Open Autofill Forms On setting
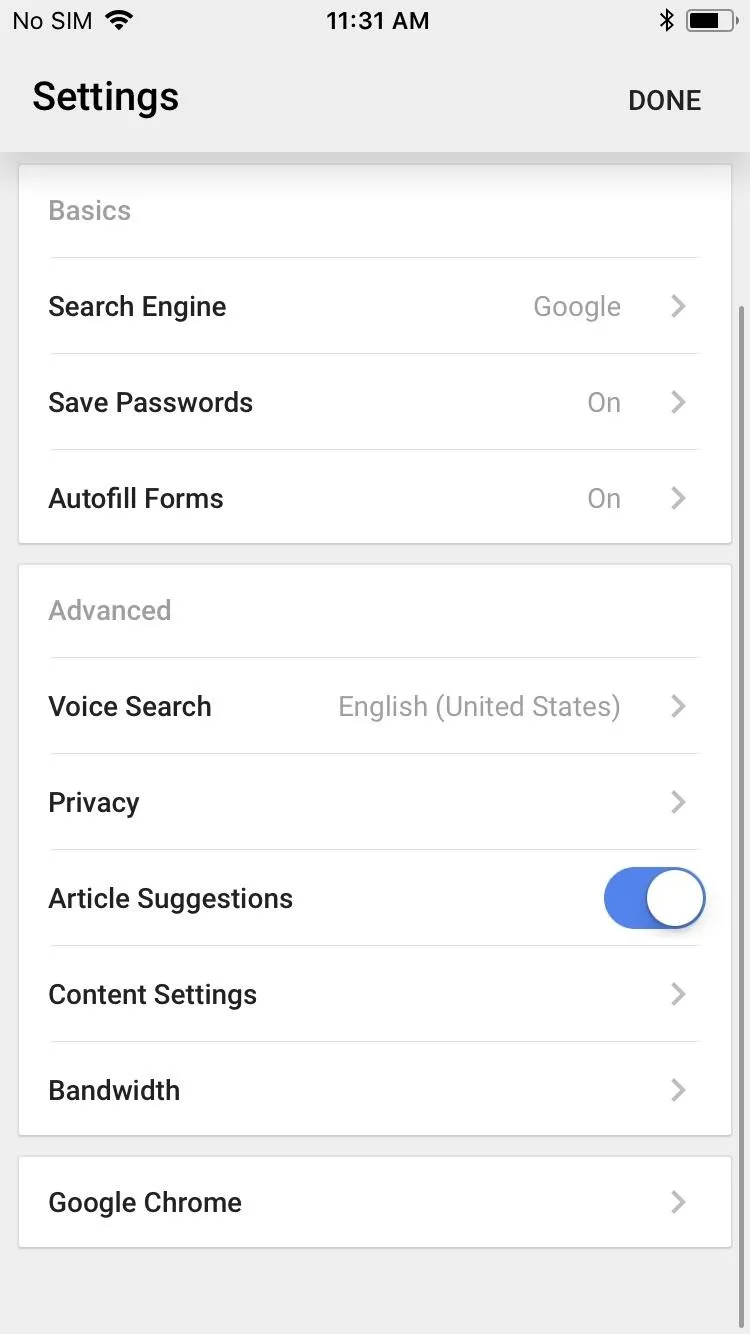This screenshot has height=1334, width=750. 375,498
